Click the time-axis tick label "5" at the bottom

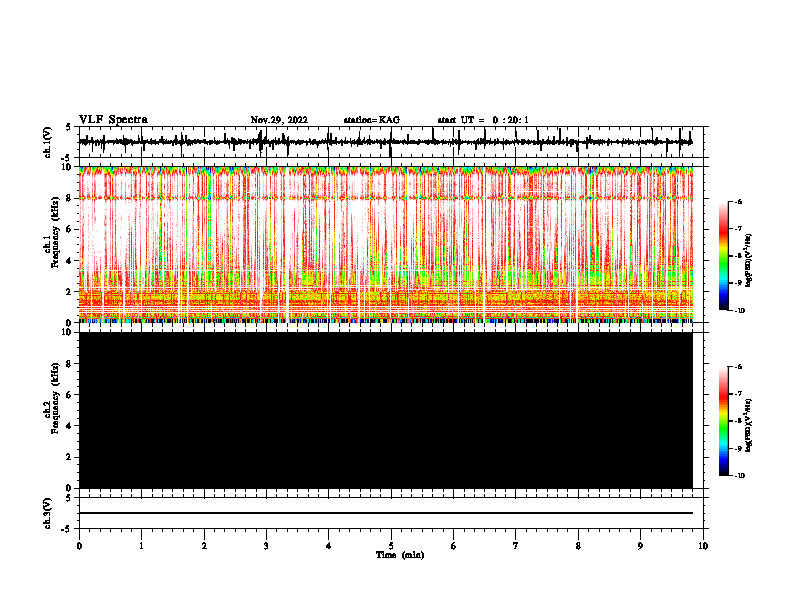(391, 546)
